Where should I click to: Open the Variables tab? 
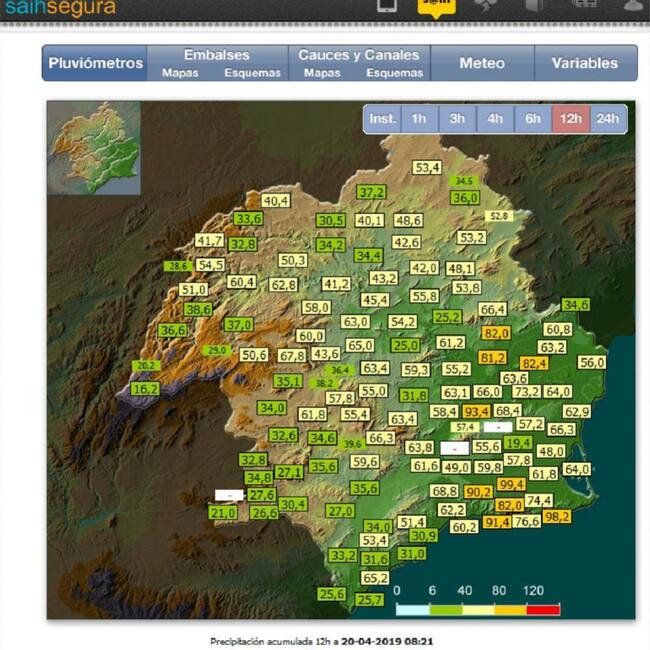click(x=584, y=63)
